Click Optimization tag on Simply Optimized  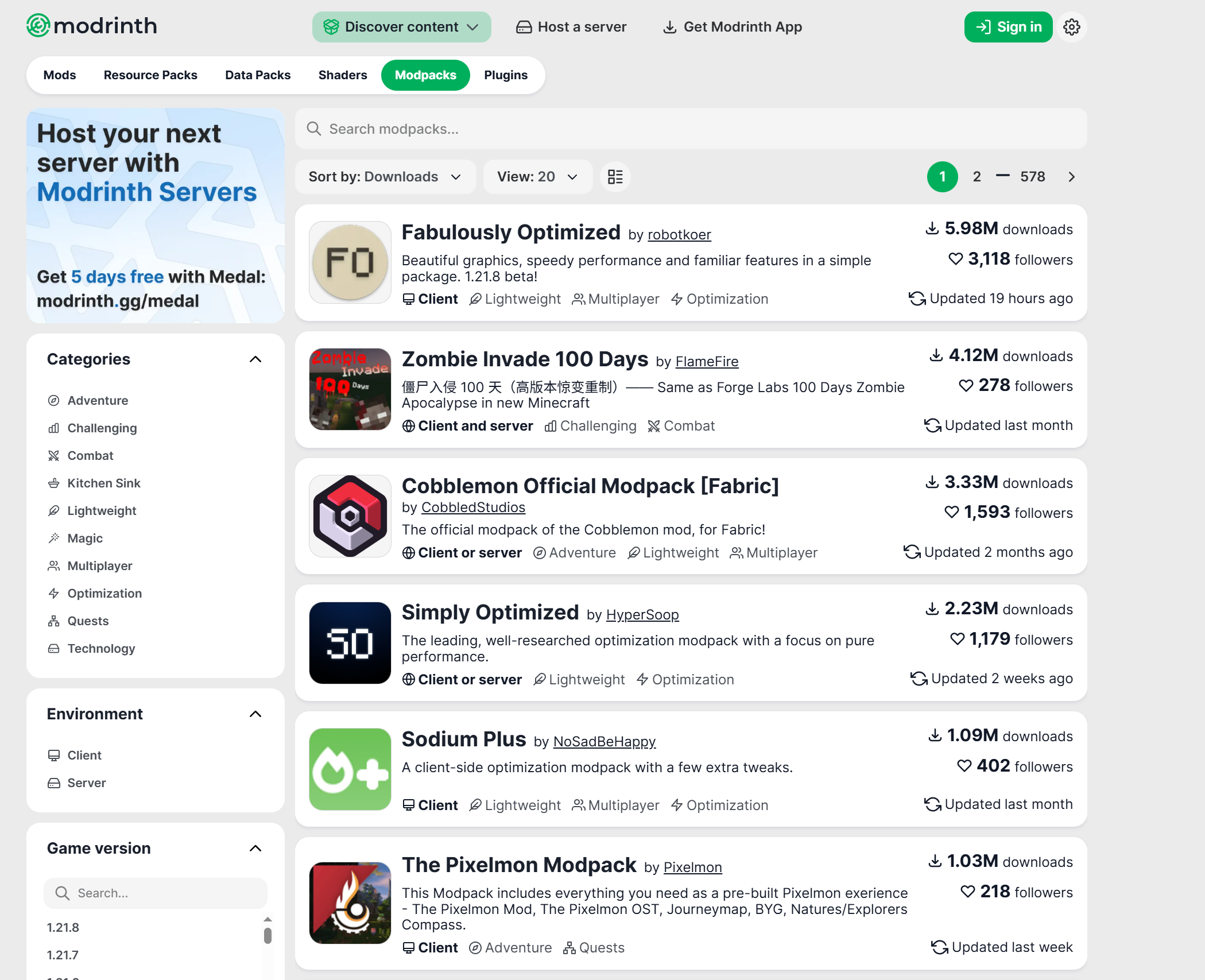pos(685,680)
